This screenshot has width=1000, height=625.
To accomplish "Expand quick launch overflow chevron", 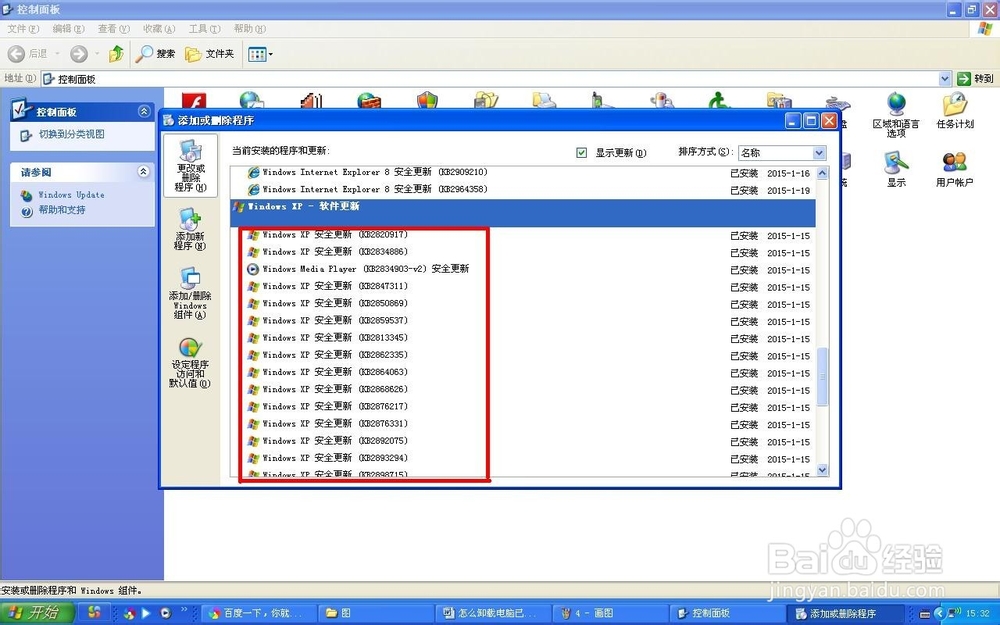I will click(x=184, y=610).
